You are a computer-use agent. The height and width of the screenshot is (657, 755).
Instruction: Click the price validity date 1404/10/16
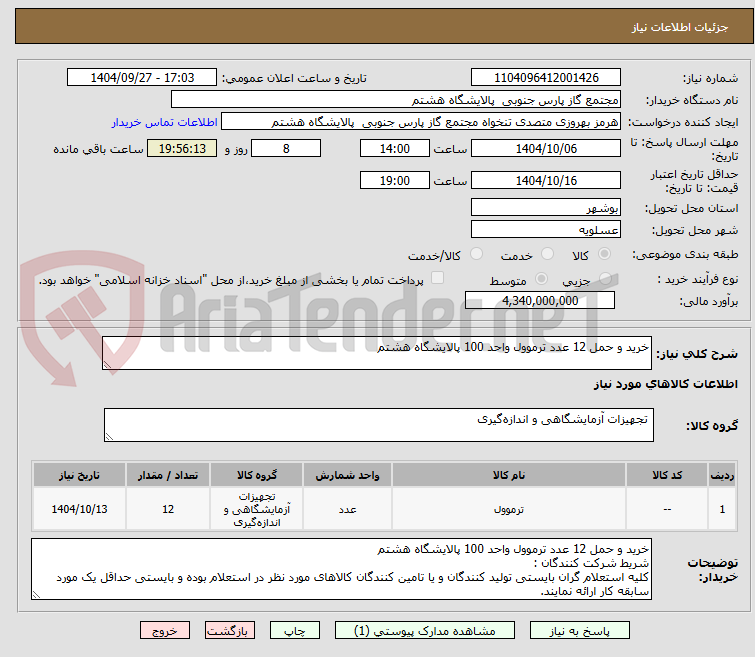[x=546, y=180]
